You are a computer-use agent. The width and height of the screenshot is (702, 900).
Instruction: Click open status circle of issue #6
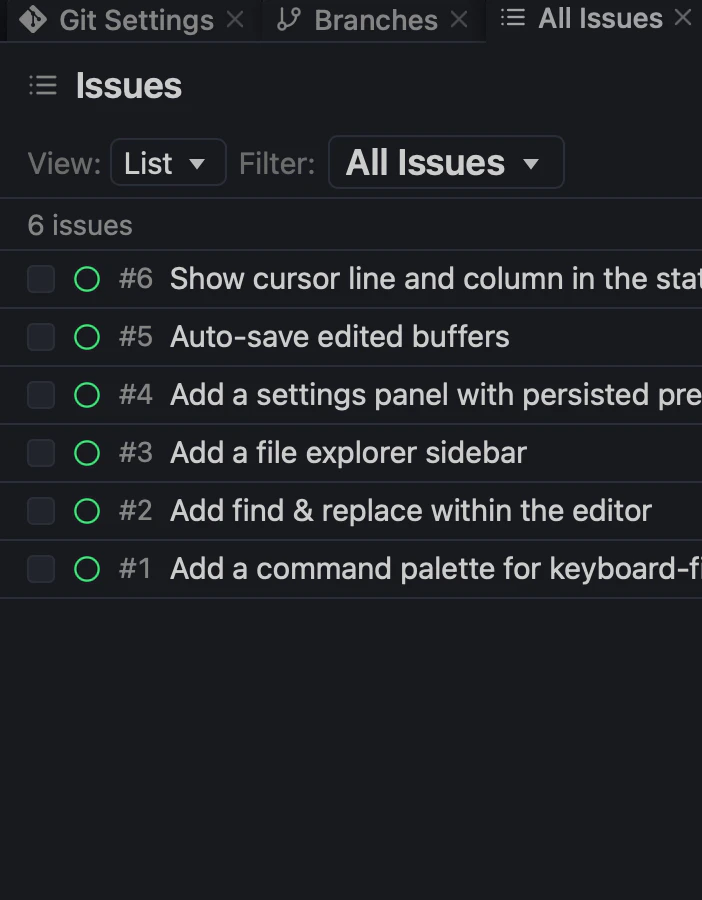tap(87, 279)
